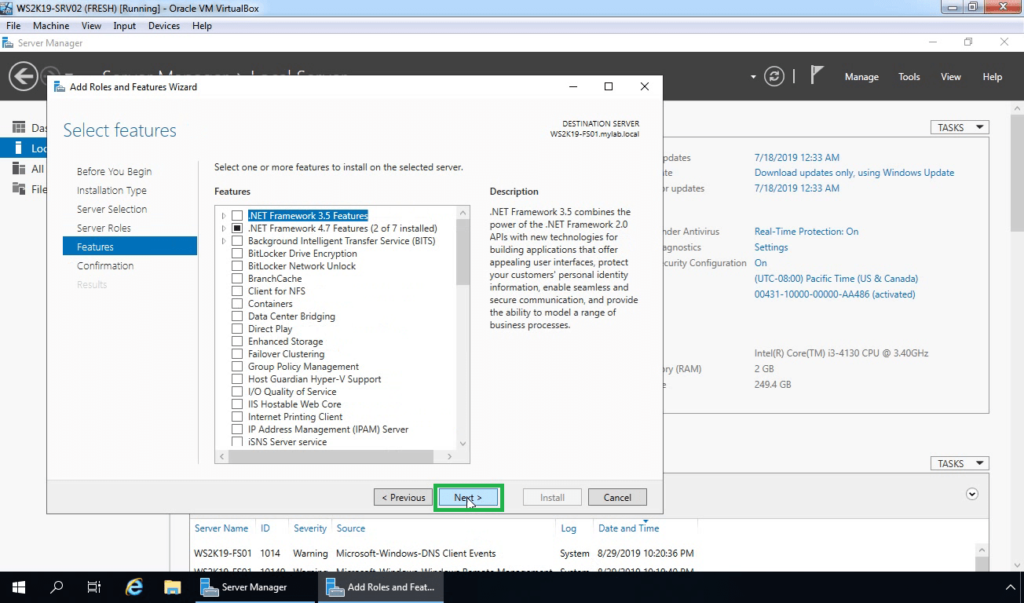Show hidden system tray icons chevron

click(x=1010, y=587)
